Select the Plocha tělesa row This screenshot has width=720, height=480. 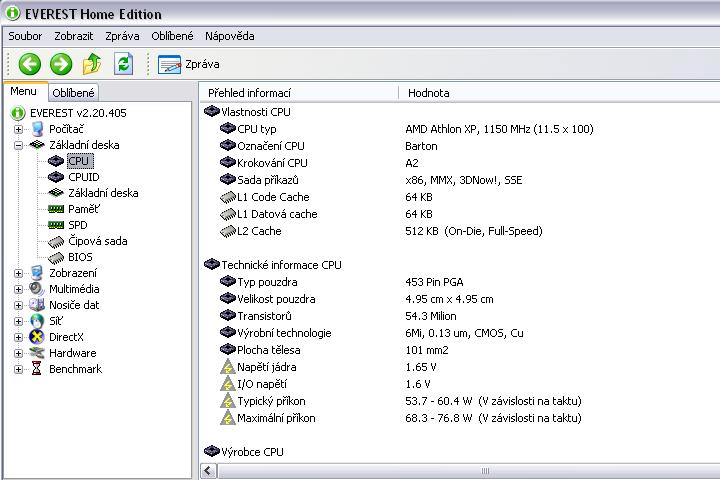[334, 350]
